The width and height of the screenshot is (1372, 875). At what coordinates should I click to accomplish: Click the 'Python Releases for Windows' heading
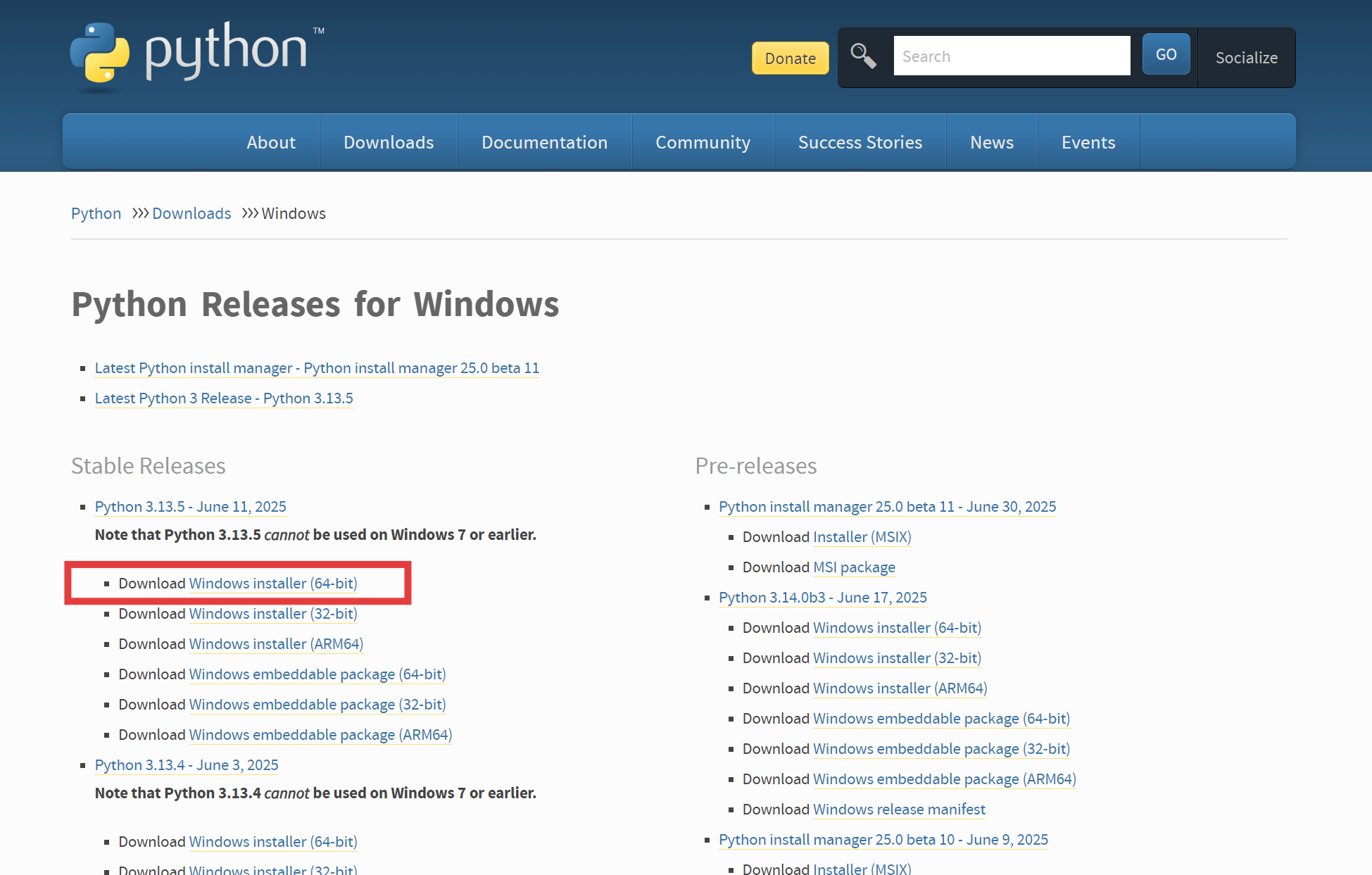315,305
